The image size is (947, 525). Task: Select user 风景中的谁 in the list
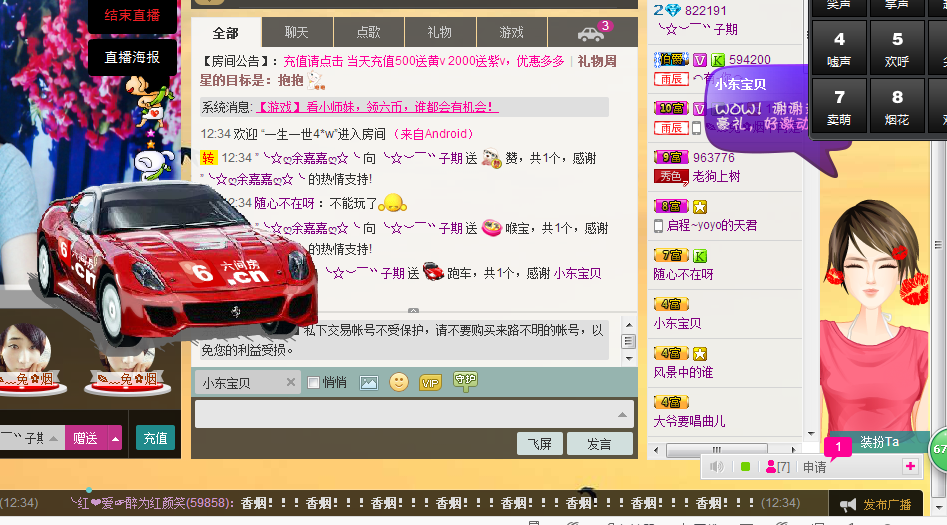(x=683, y=372)
